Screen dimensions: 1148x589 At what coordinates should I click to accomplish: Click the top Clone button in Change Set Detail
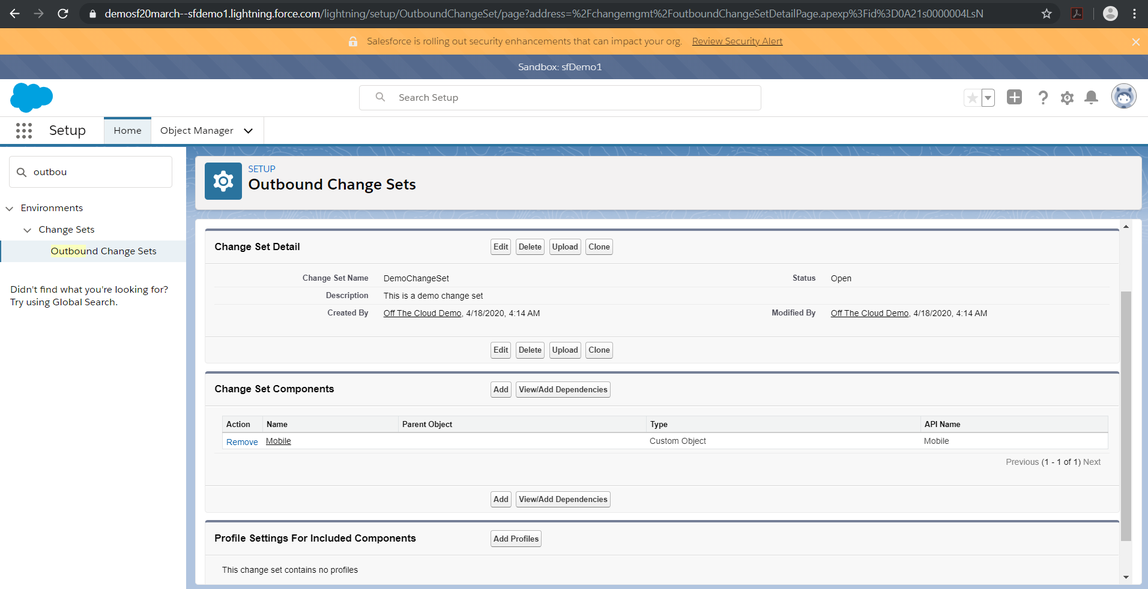(x=599, y=247)
